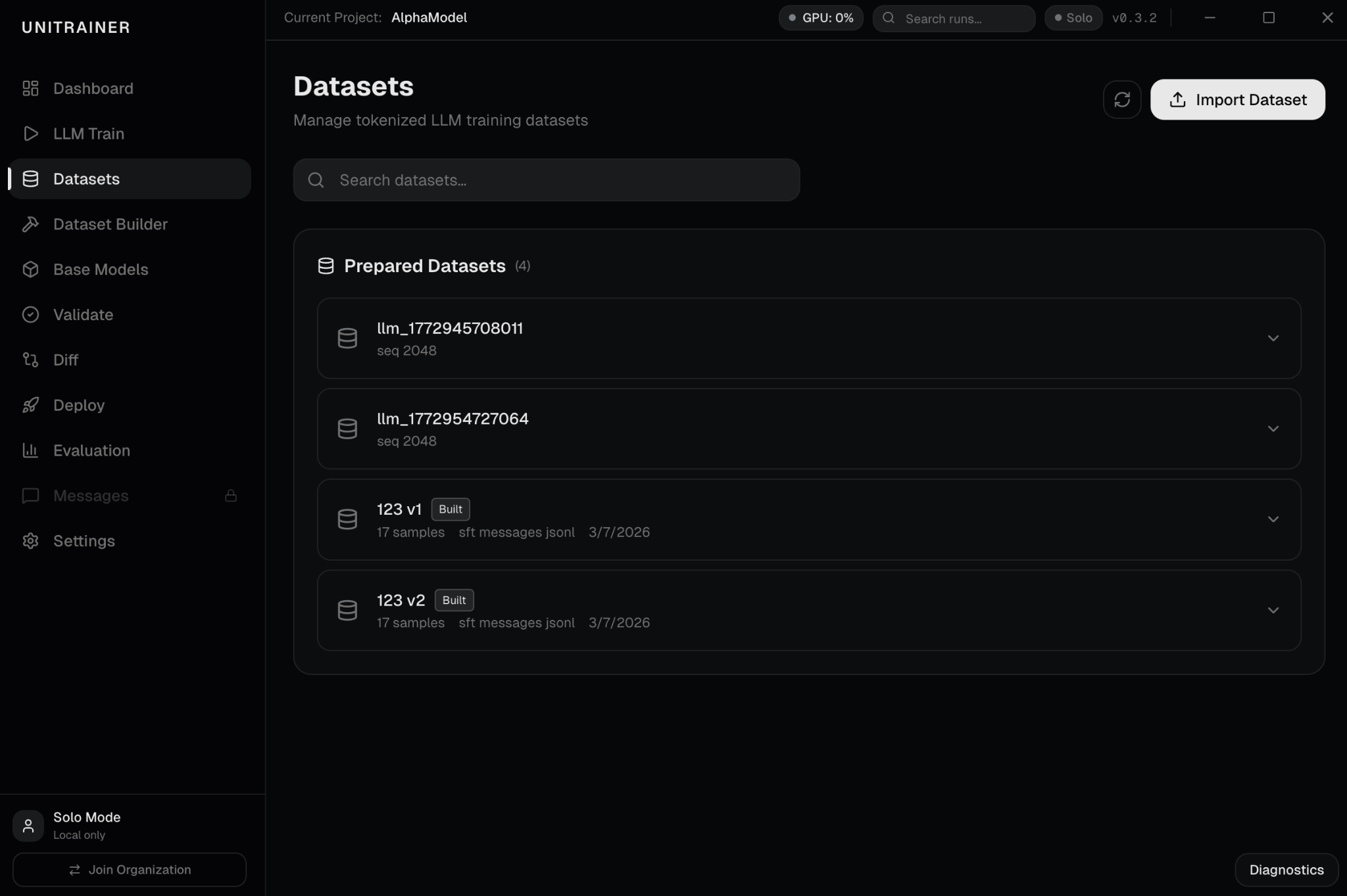
Task: Click the Dataset Builder hammer icon
Action: click(x=30, y=224)
